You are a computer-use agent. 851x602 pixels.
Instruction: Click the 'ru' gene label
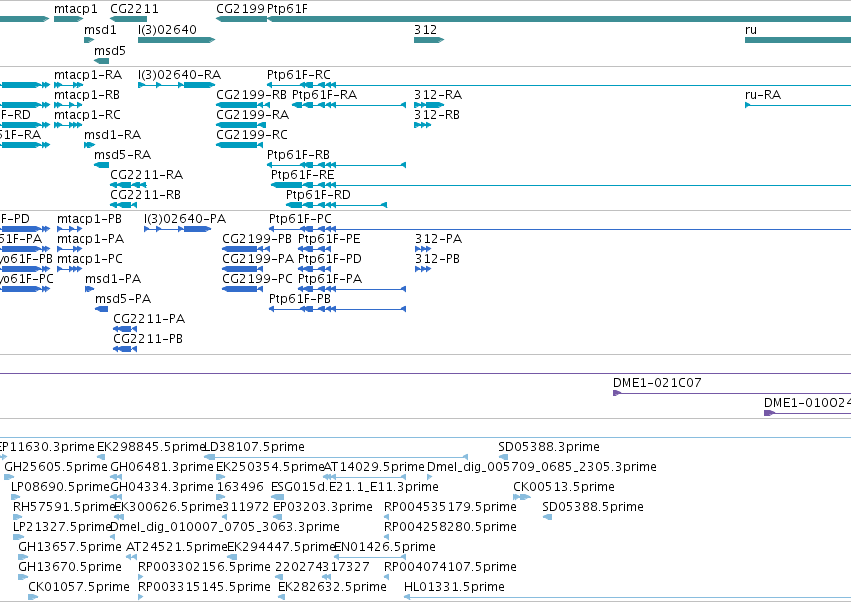coord(751,29)
